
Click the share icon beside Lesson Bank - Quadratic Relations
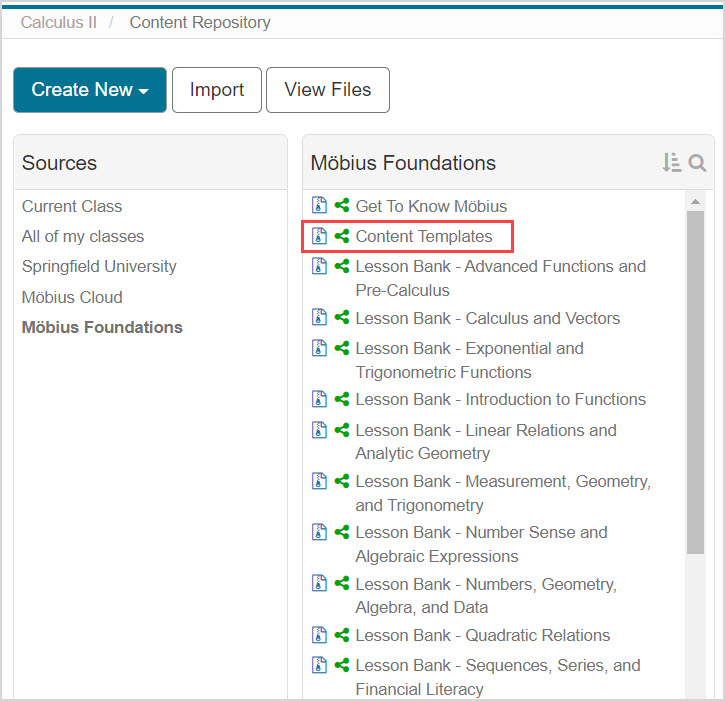[342, 635]
